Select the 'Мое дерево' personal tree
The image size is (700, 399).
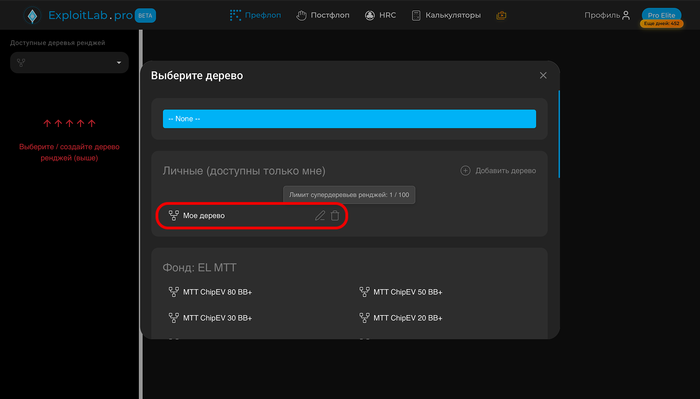click(204, 216)
